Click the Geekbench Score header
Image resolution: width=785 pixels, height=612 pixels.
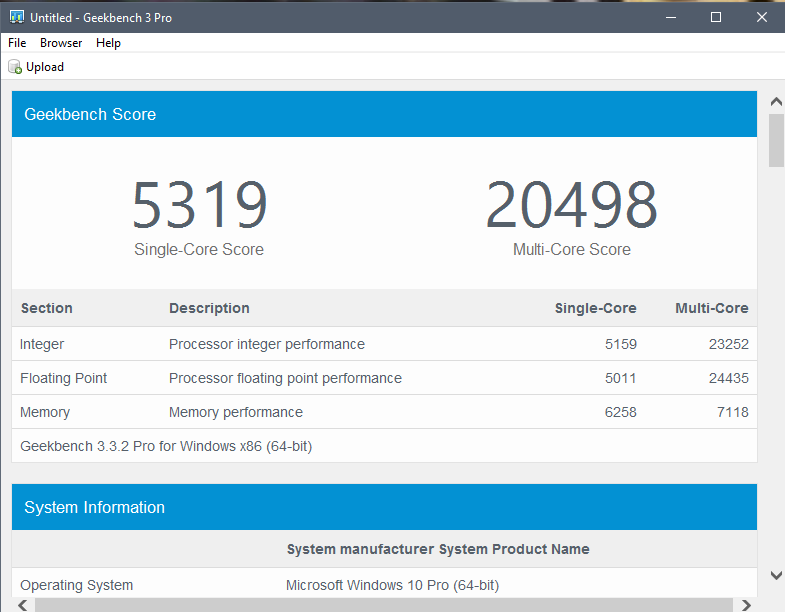click(x=384, y=114)
